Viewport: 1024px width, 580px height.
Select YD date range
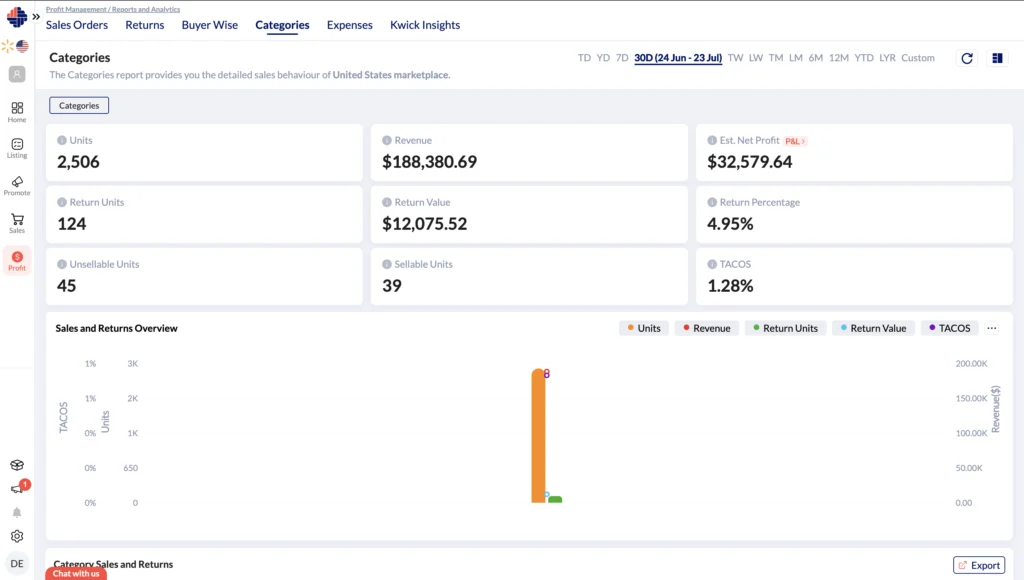click(603, 57)
